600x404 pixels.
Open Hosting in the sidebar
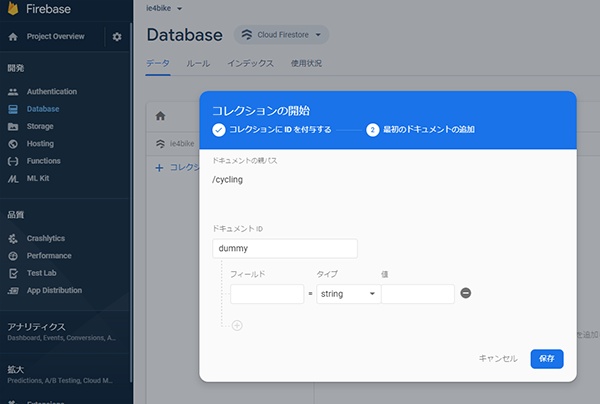tap(40, 144)
